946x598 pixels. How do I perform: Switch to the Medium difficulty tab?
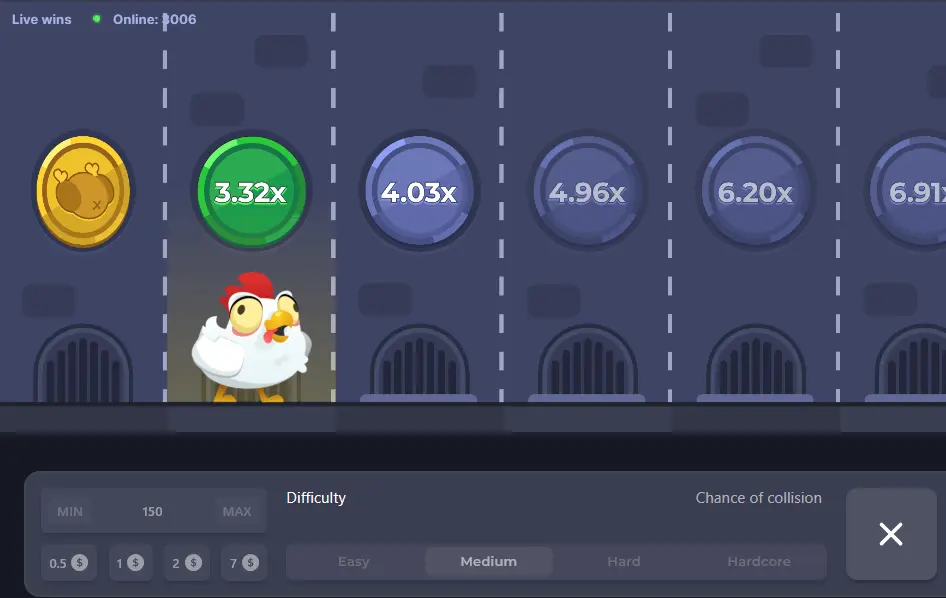coord(488,562)
